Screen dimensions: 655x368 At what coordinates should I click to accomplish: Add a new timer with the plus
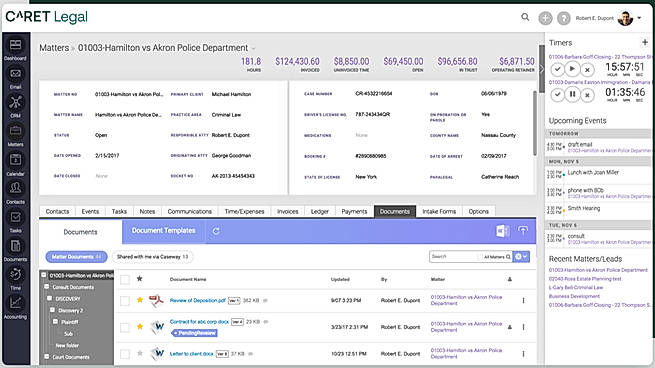point(645,42)
